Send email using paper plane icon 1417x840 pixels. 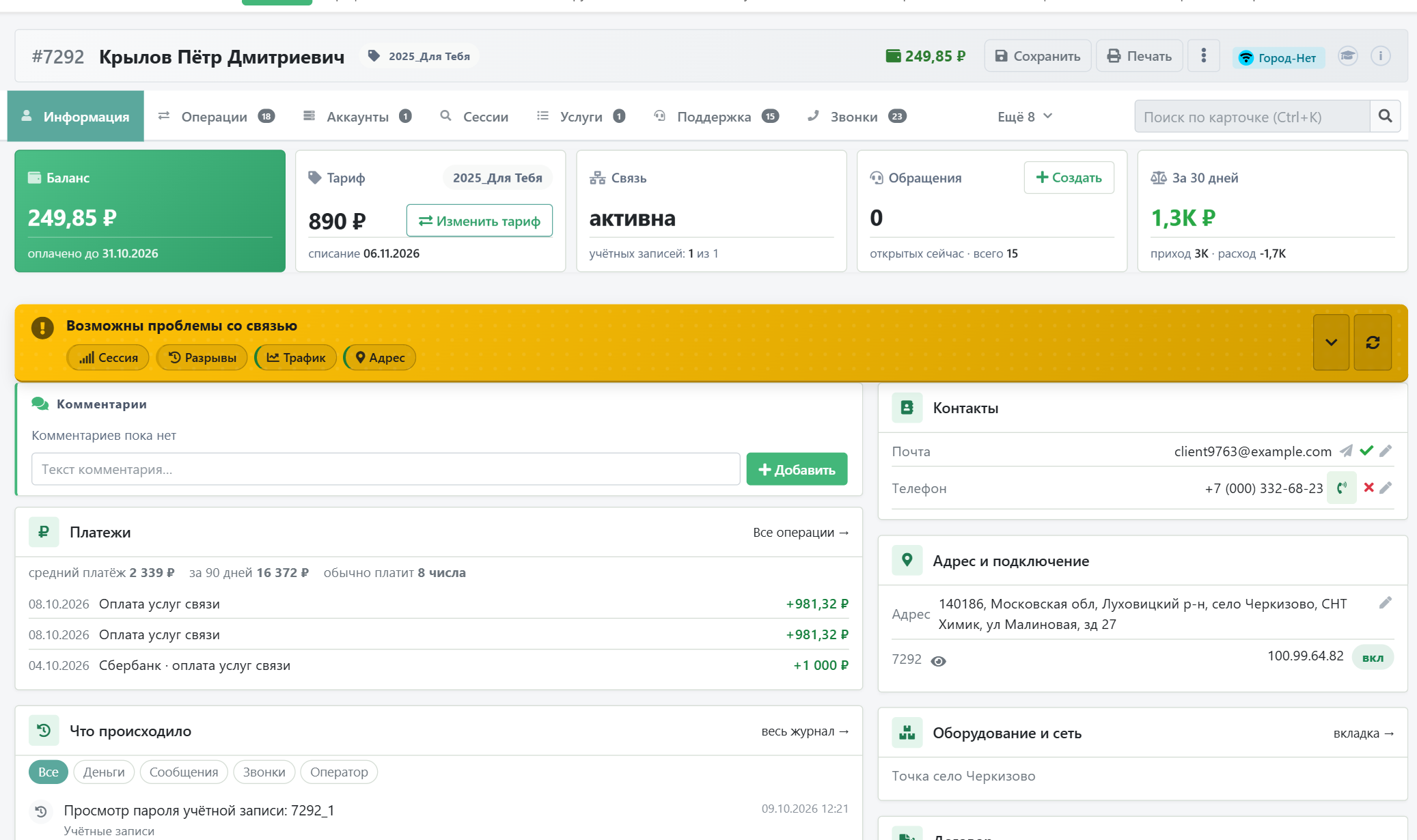pos(1346,451)
